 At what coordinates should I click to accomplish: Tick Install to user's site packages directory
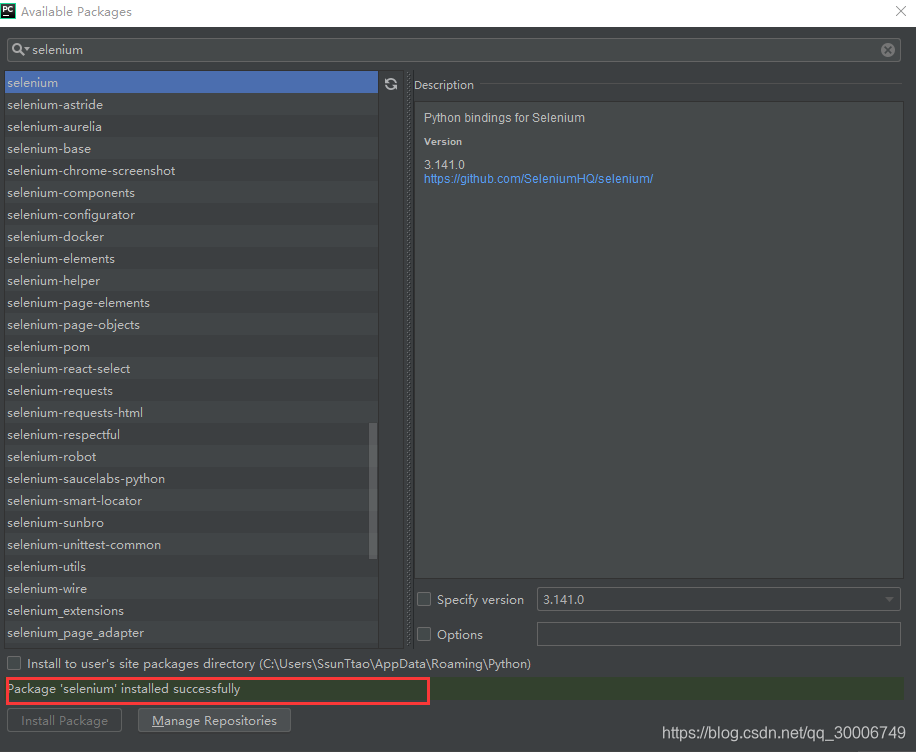pos(14,663)
